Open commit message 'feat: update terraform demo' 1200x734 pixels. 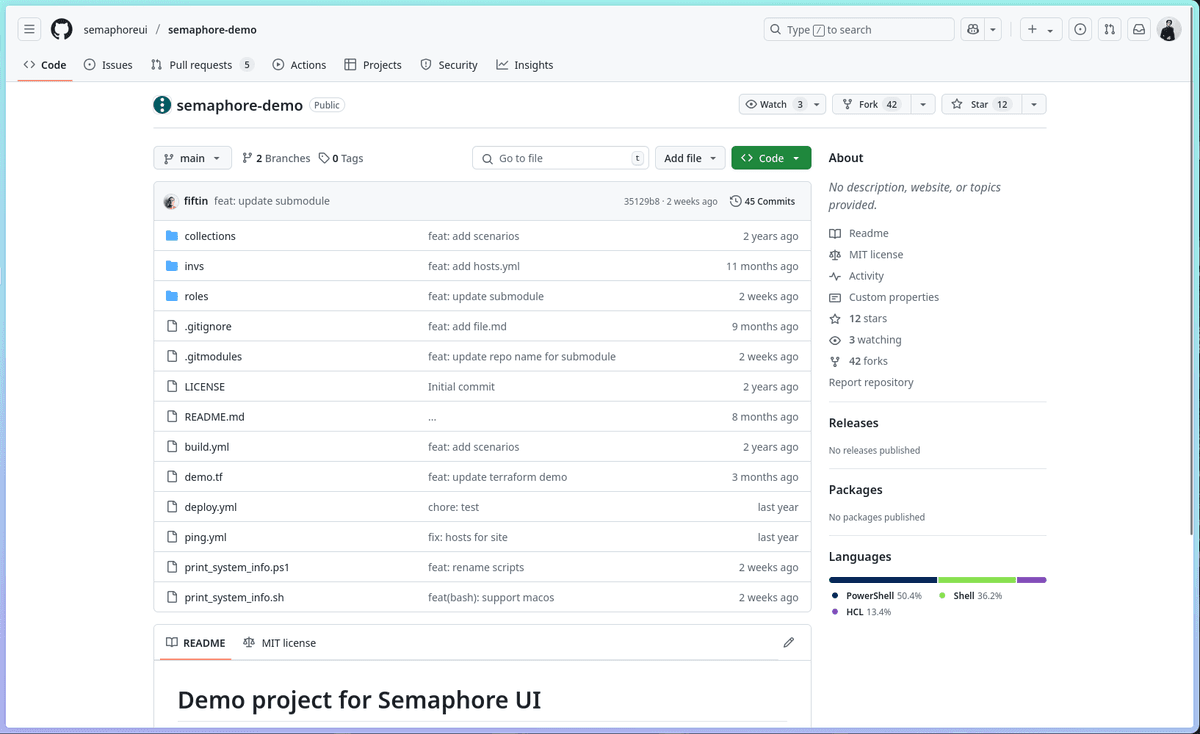coord(497,477)
